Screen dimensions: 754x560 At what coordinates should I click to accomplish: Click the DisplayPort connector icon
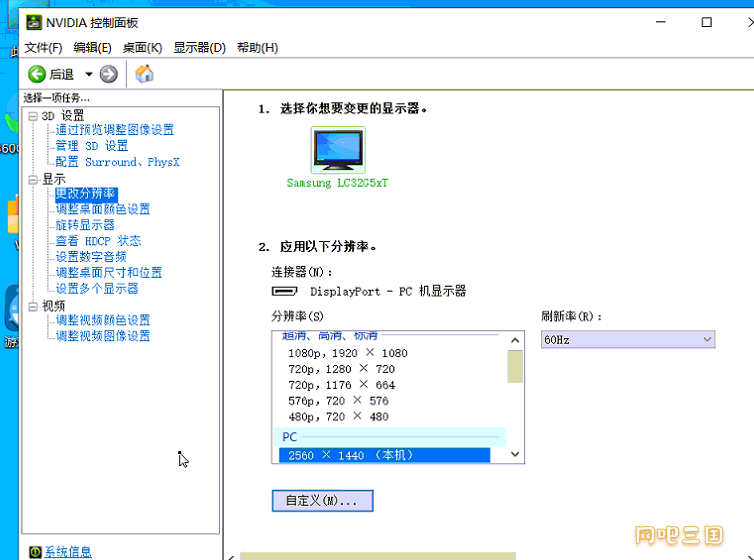(285, 291)
